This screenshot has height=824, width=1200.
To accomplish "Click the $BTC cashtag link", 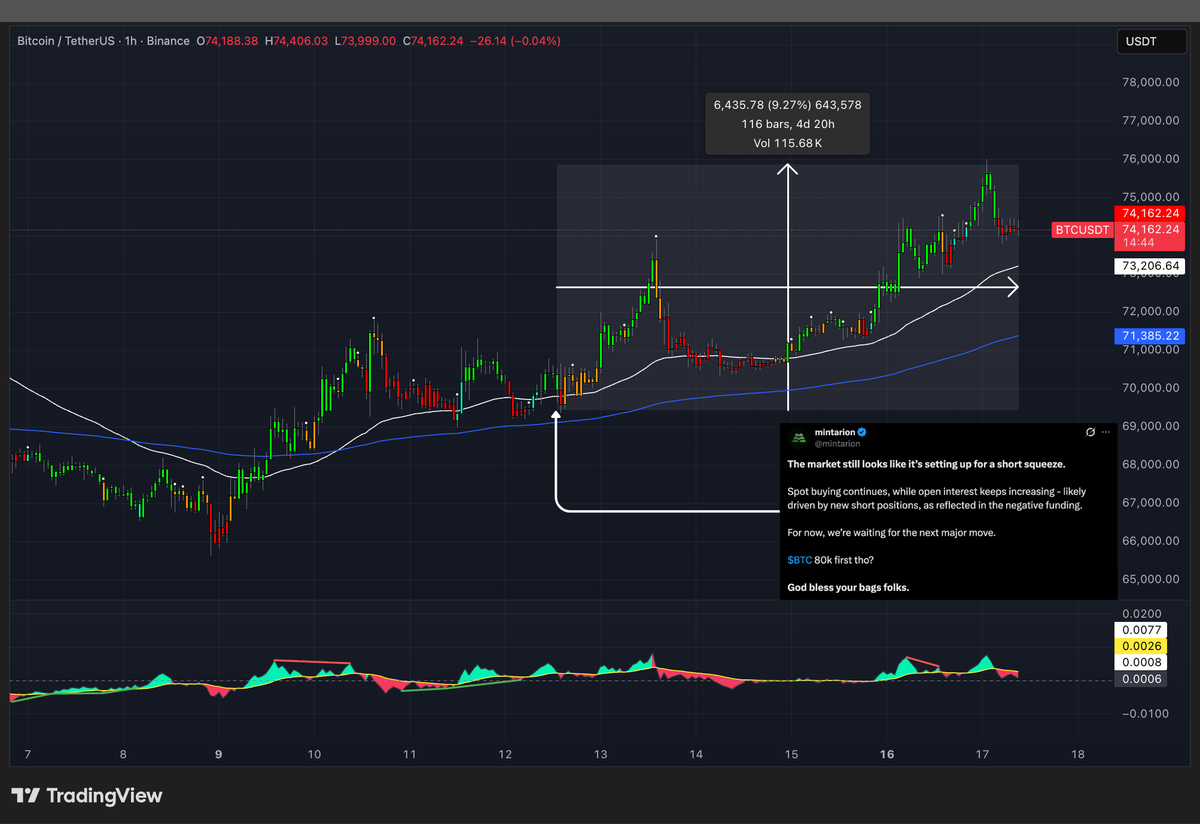I will (799, 560).
